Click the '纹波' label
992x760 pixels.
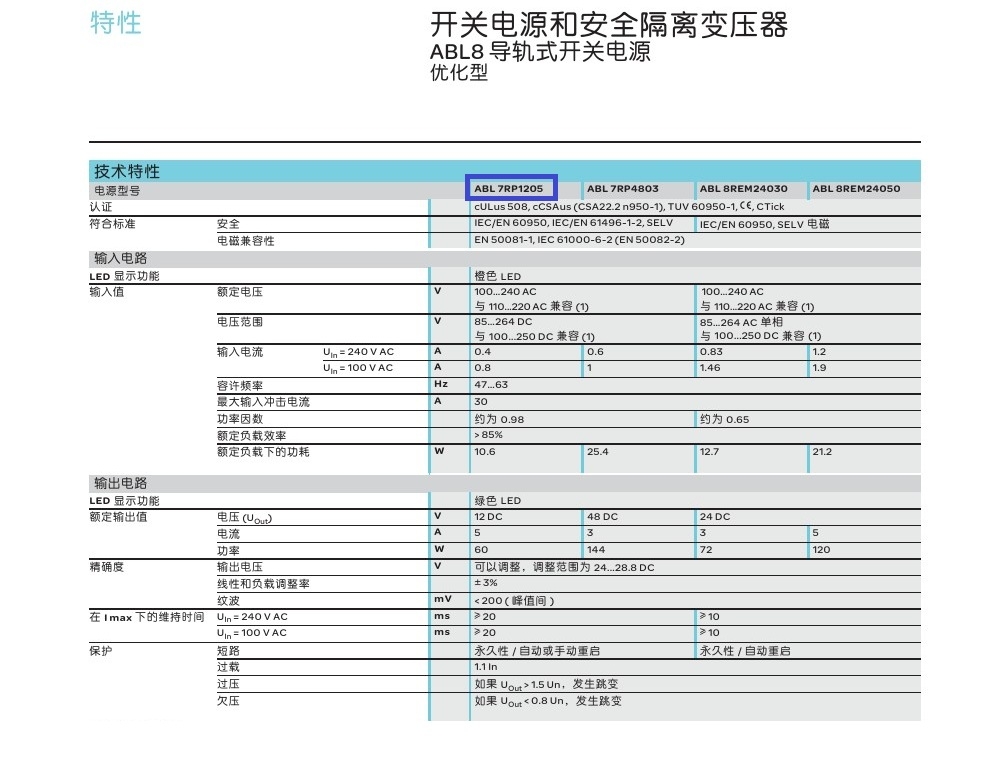pyautogui.click(x=228, y=601)
